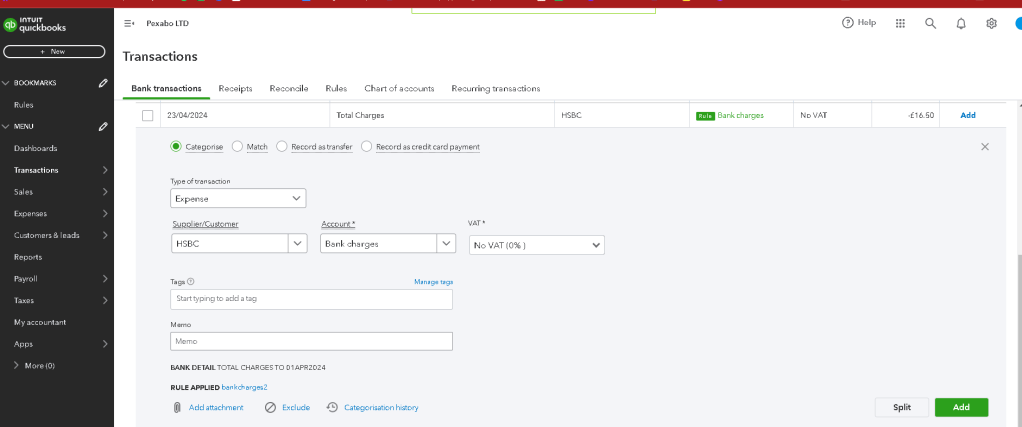Viewport: 1022px width, 427px height.
Task: Click the green Add button
Action: 961,407
